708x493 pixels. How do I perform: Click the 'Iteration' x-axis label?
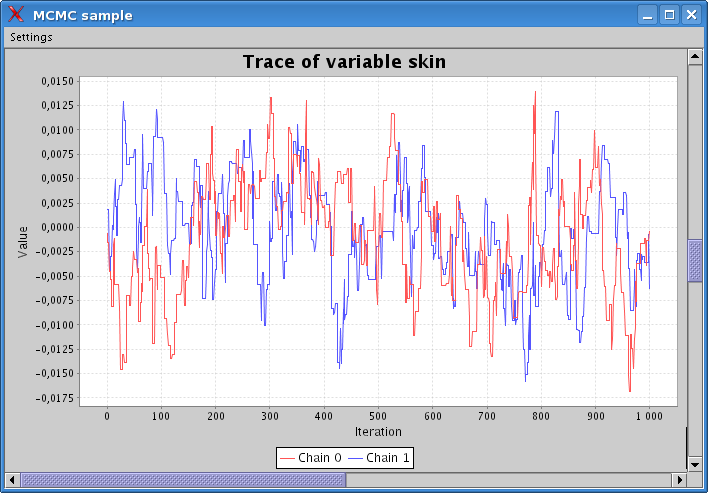[x=378, y=432]
